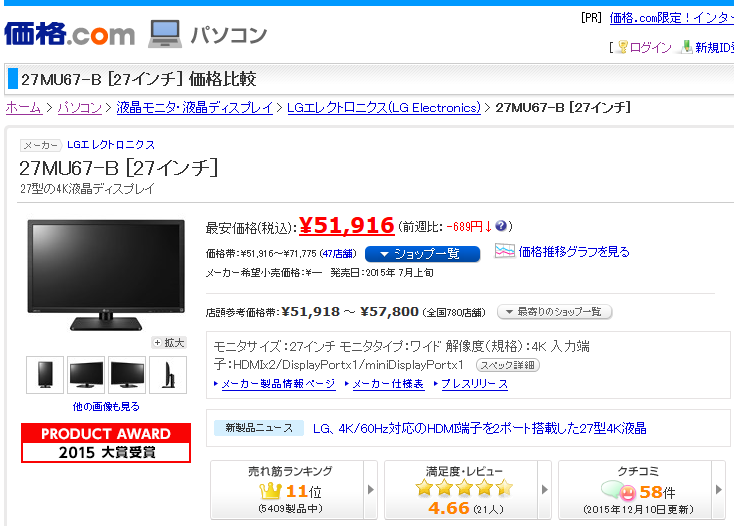The image size is (734, 526).
Task: Expand arrow beside 満足度・レビュー panel
Action: 544,490
